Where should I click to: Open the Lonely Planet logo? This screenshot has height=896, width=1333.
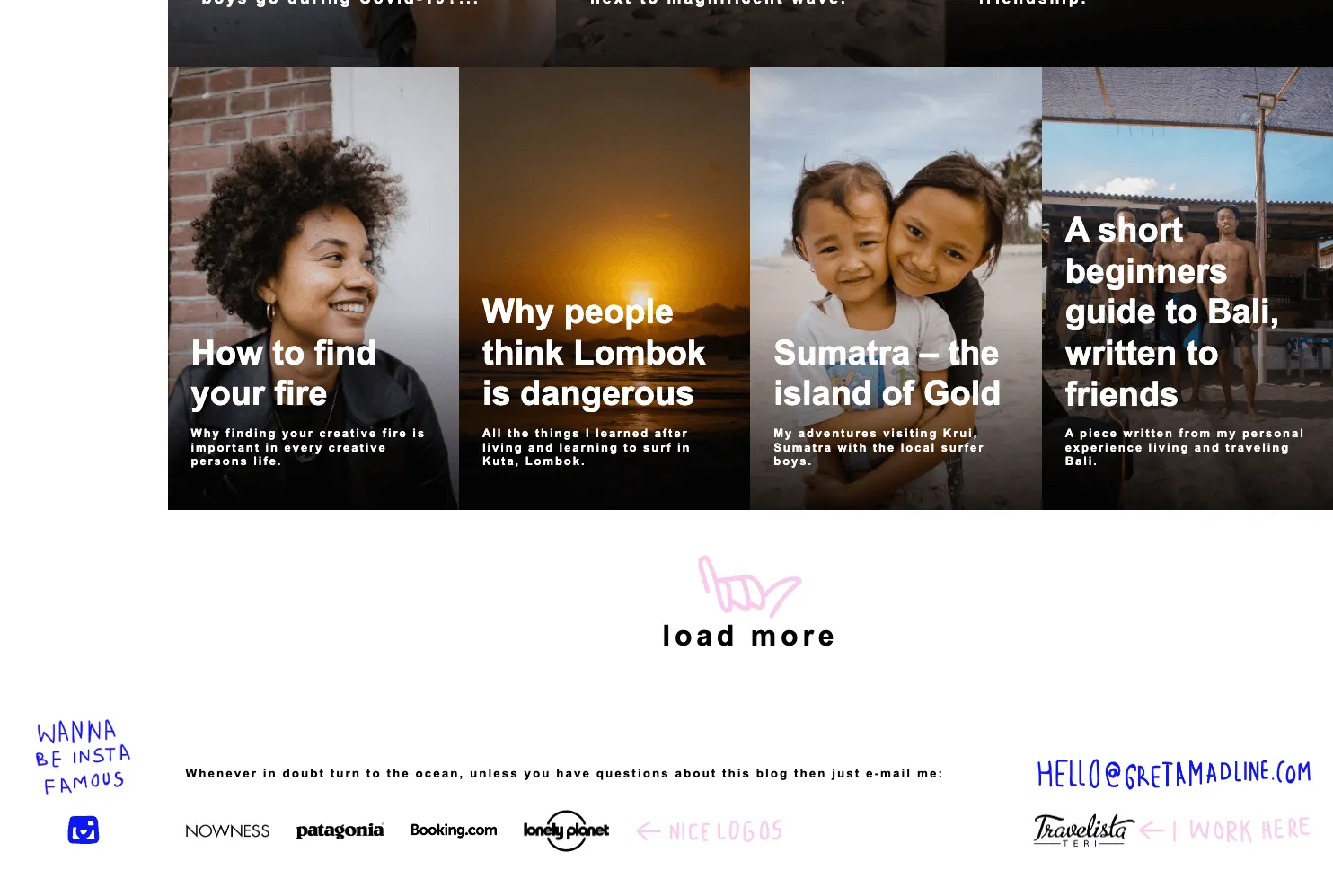pos(566,830)
